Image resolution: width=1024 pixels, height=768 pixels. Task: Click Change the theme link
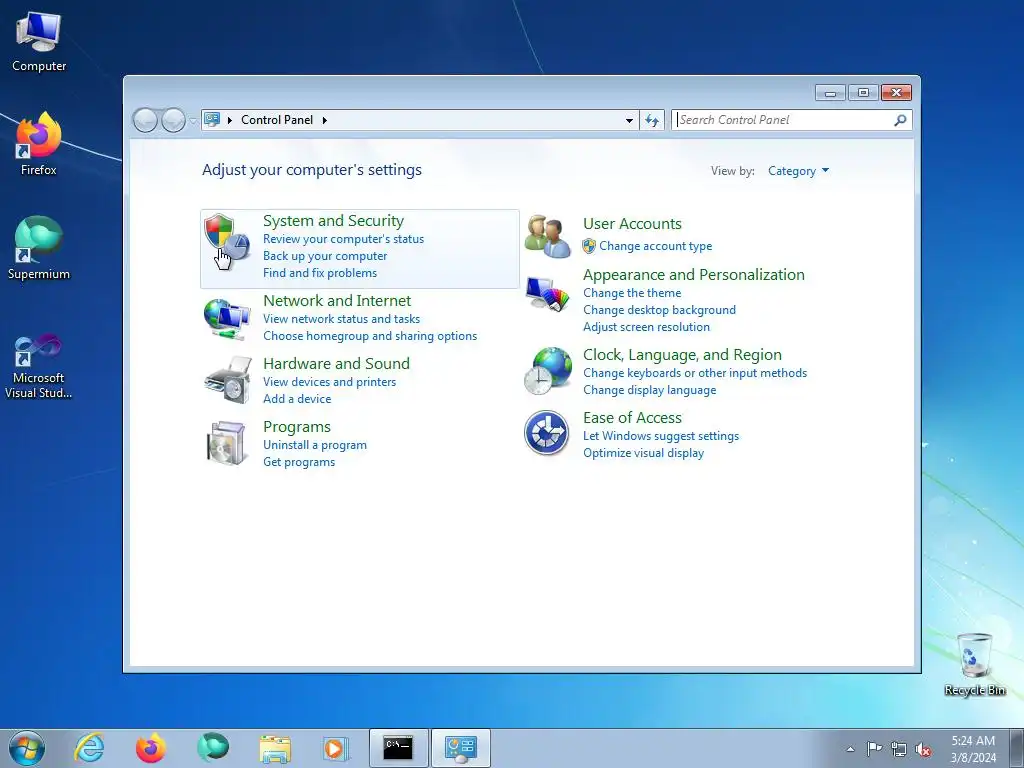click(632, 293)
